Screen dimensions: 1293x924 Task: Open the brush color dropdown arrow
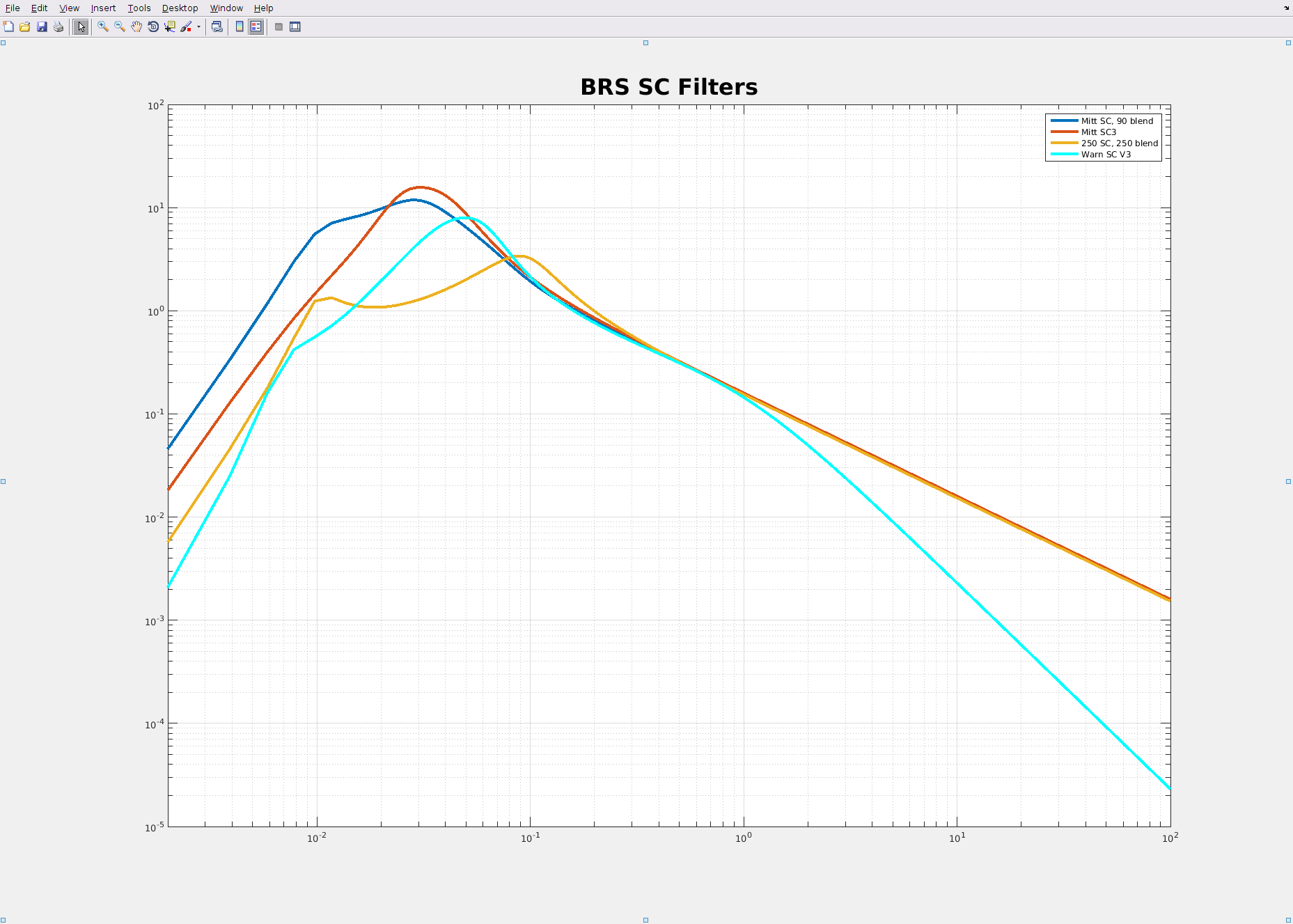click(x=199, y=26)
